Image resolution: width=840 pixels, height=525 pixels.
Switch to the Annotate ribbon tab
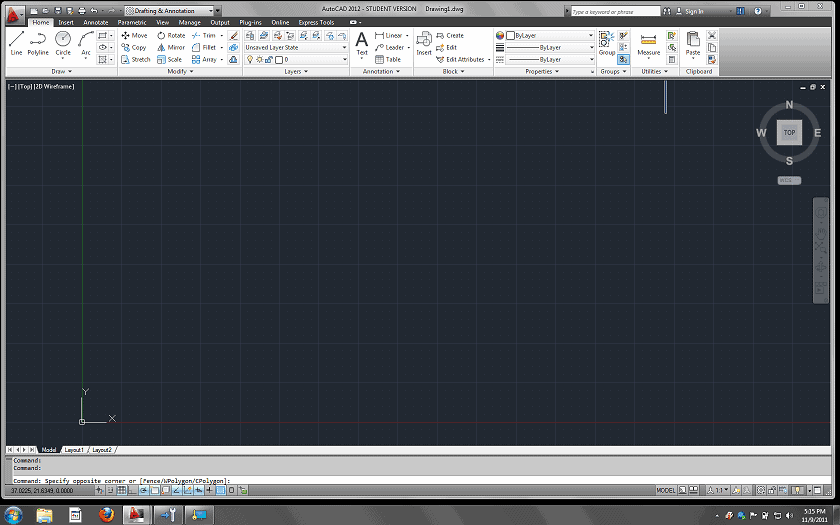click(96, 22)
